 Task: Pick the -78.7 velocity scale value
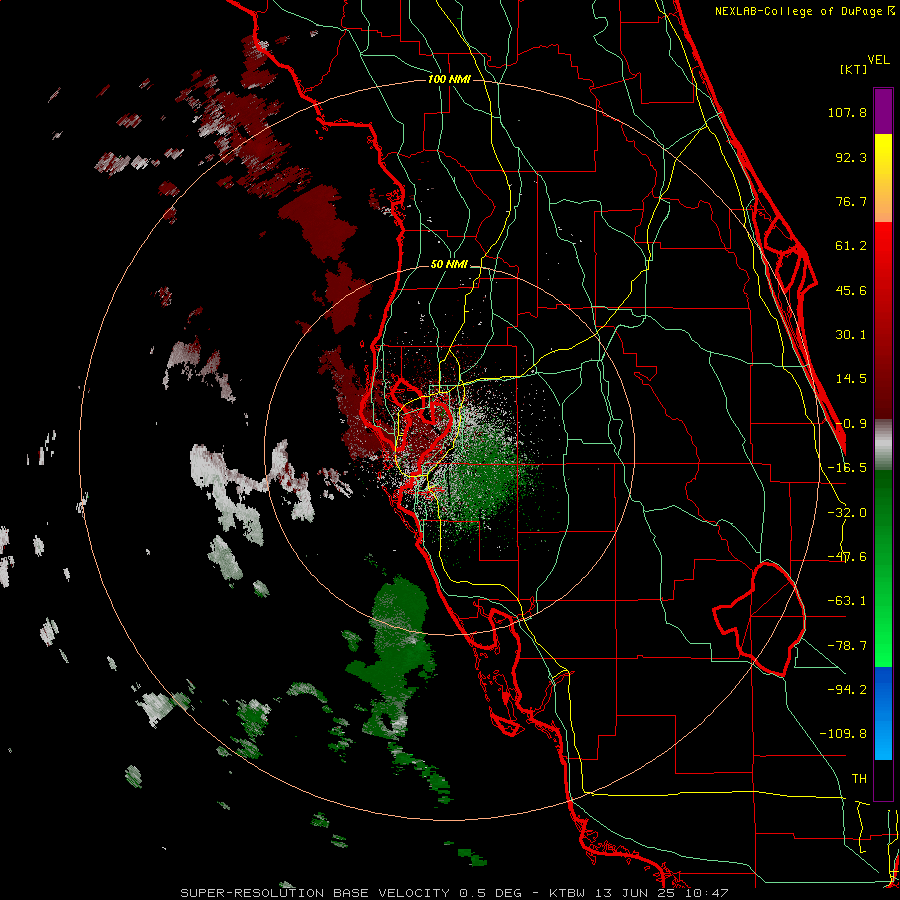point(847,646)
